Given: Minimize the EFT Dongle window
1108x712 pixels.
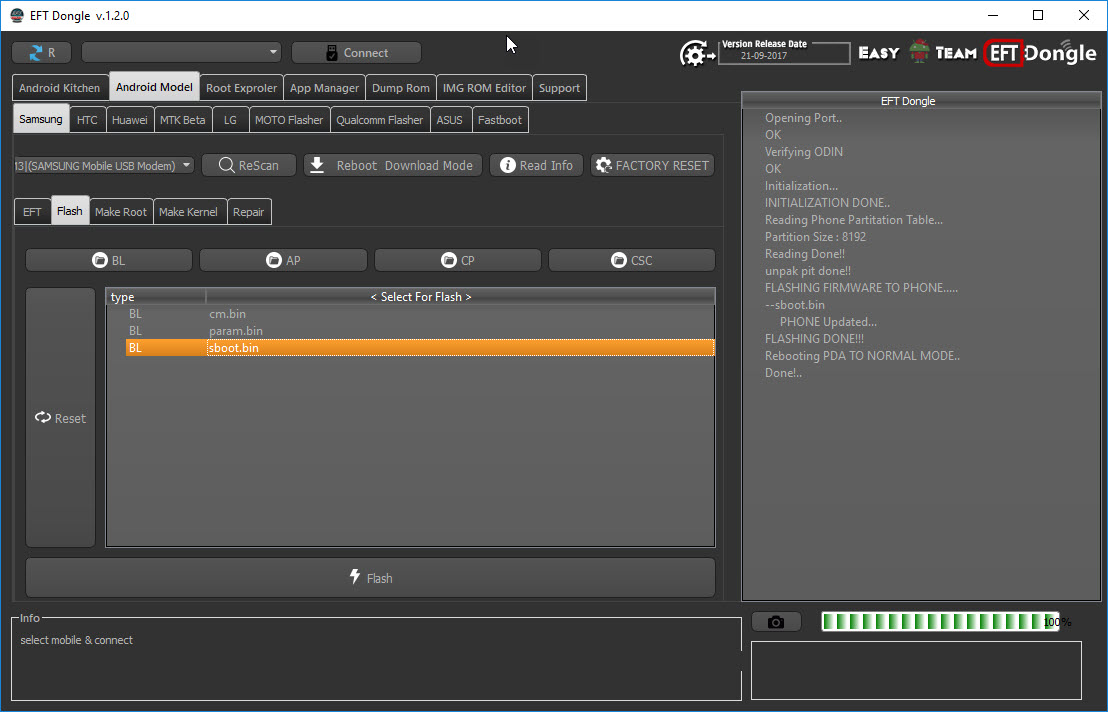Looking at the screenshot, I should point(993,16).
